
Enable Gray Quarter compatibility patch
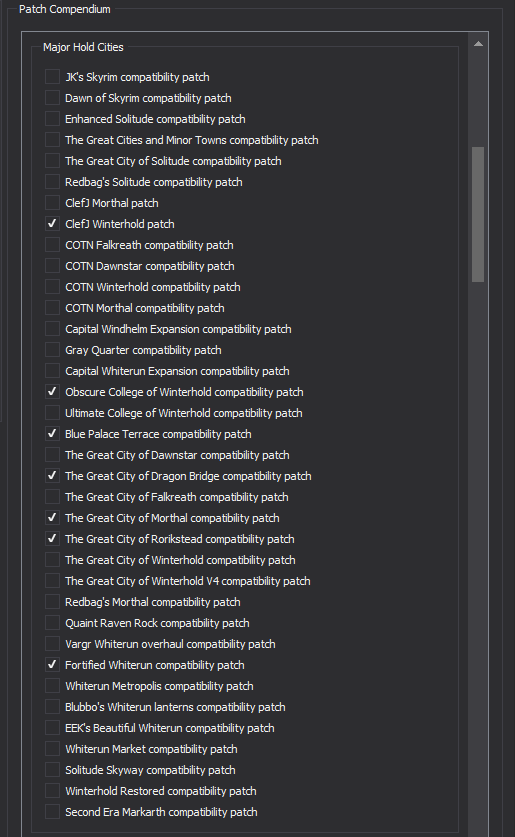(x=52, y=350)
